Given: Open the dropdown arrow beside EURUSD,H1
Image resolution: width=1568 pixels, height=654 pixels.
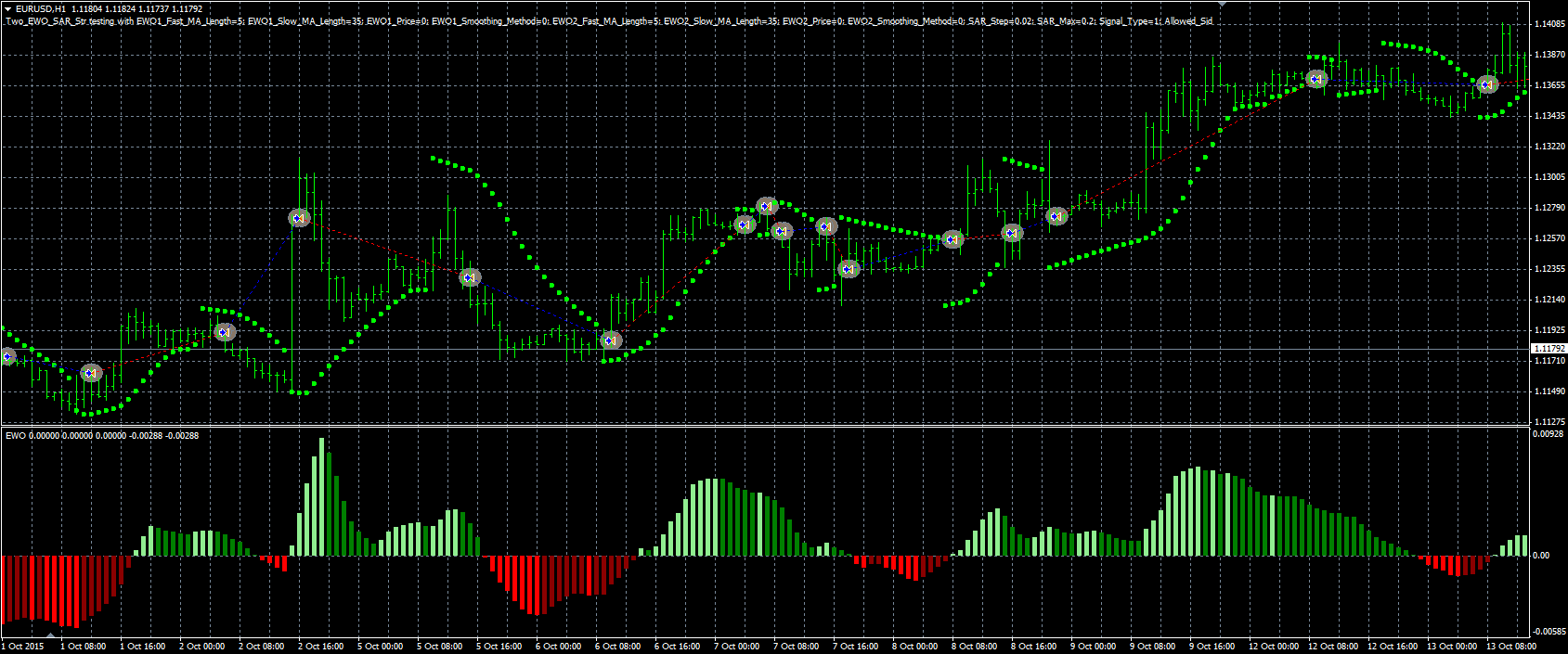Looking at the screenshot, I should [x=8, y=8].
